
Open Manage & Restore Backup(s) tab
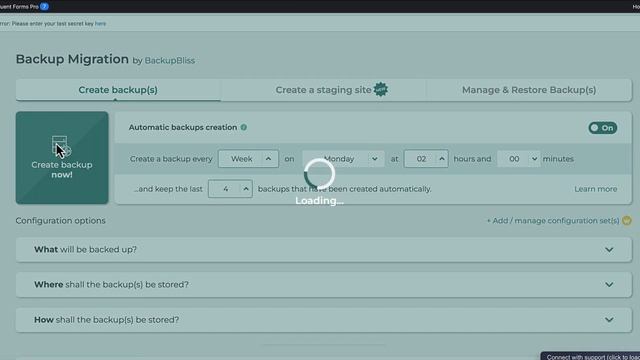point(529,90)
